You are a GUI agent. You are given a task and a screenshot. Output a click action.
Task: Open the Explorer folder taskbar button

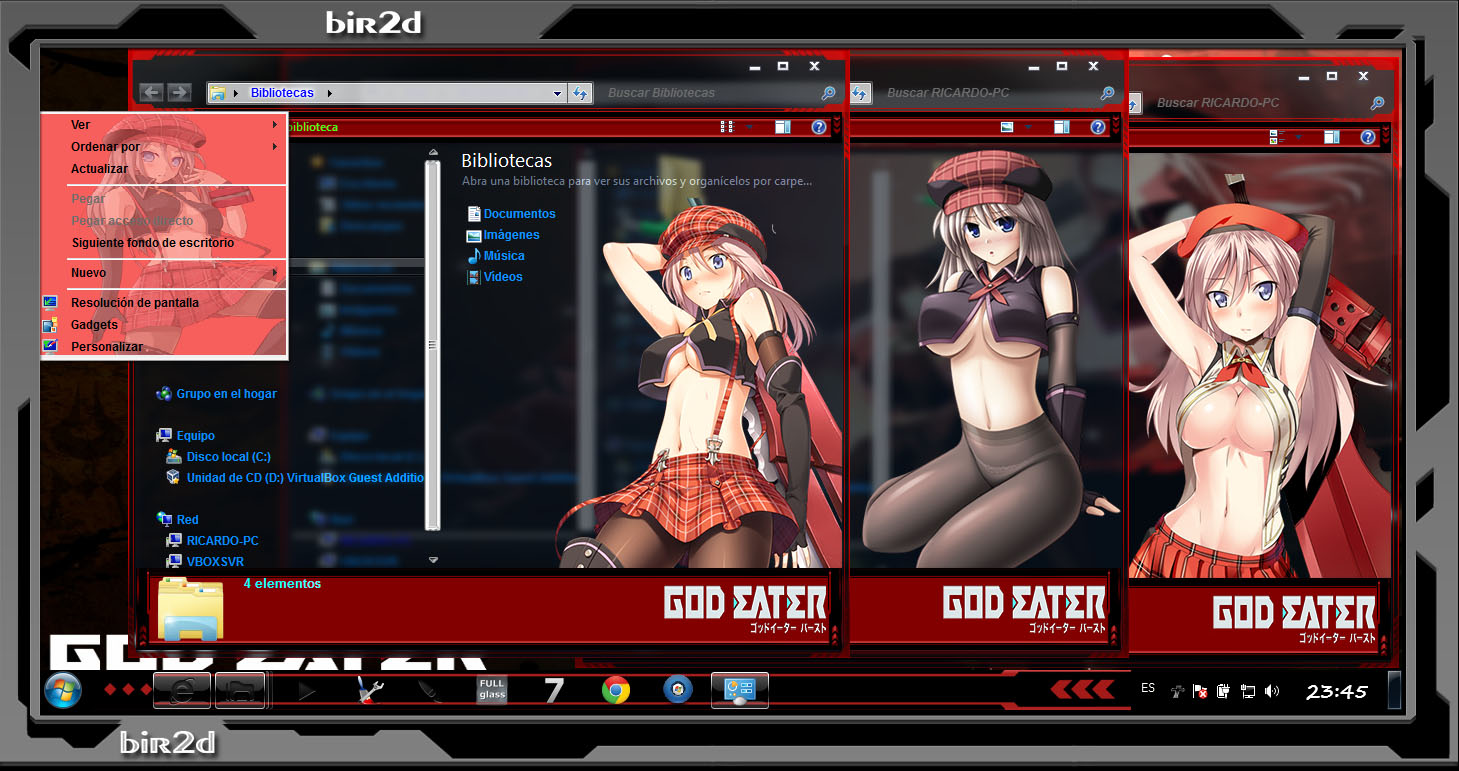coord(240,691)
